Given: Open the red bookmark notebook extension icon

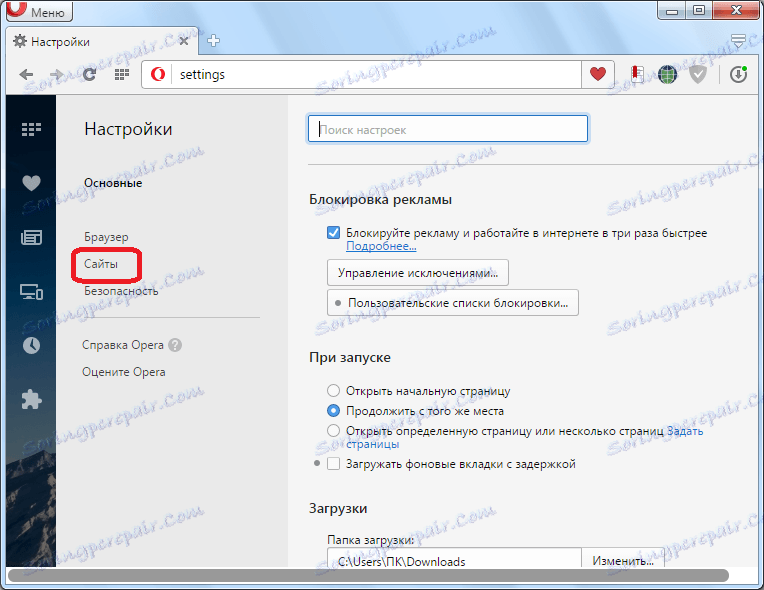Looking at the screenshot, I should (637, 75).
